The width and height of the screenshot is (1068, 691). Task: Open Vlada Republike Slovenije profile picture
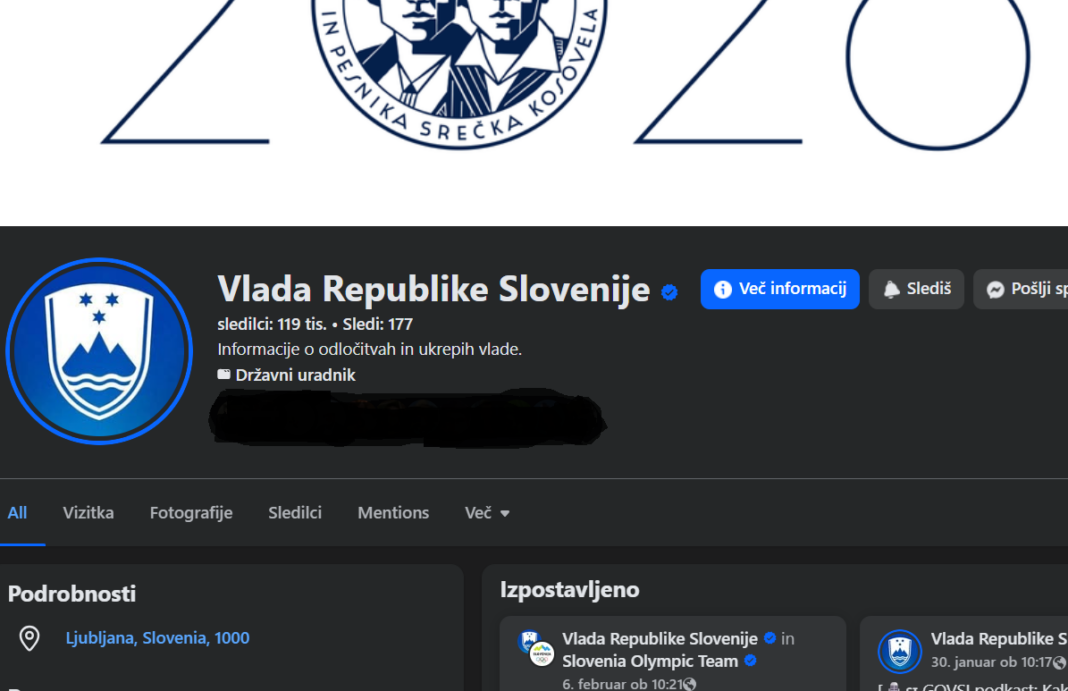pyautogui.click(x=99, y=351)
